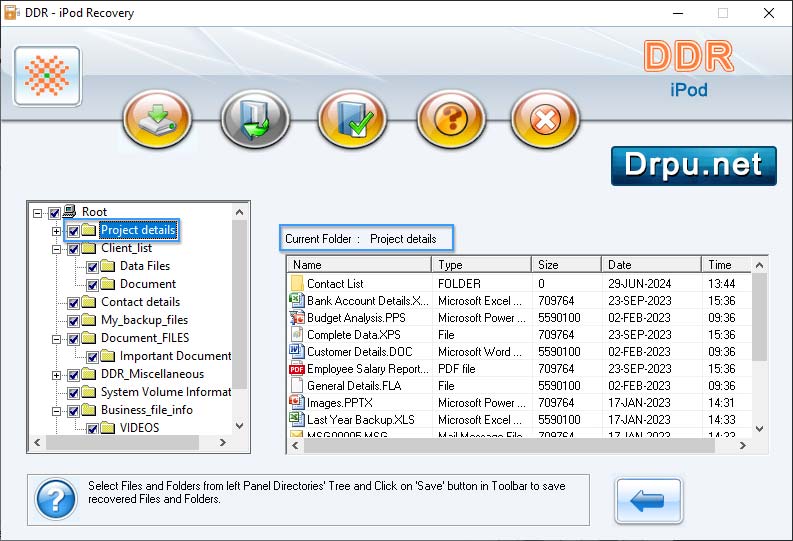Image resolution: width=793 pixels, height=541 pixels.
Task: Toggle the My_backup_files checkbox
Action: [x=73, y=321]
